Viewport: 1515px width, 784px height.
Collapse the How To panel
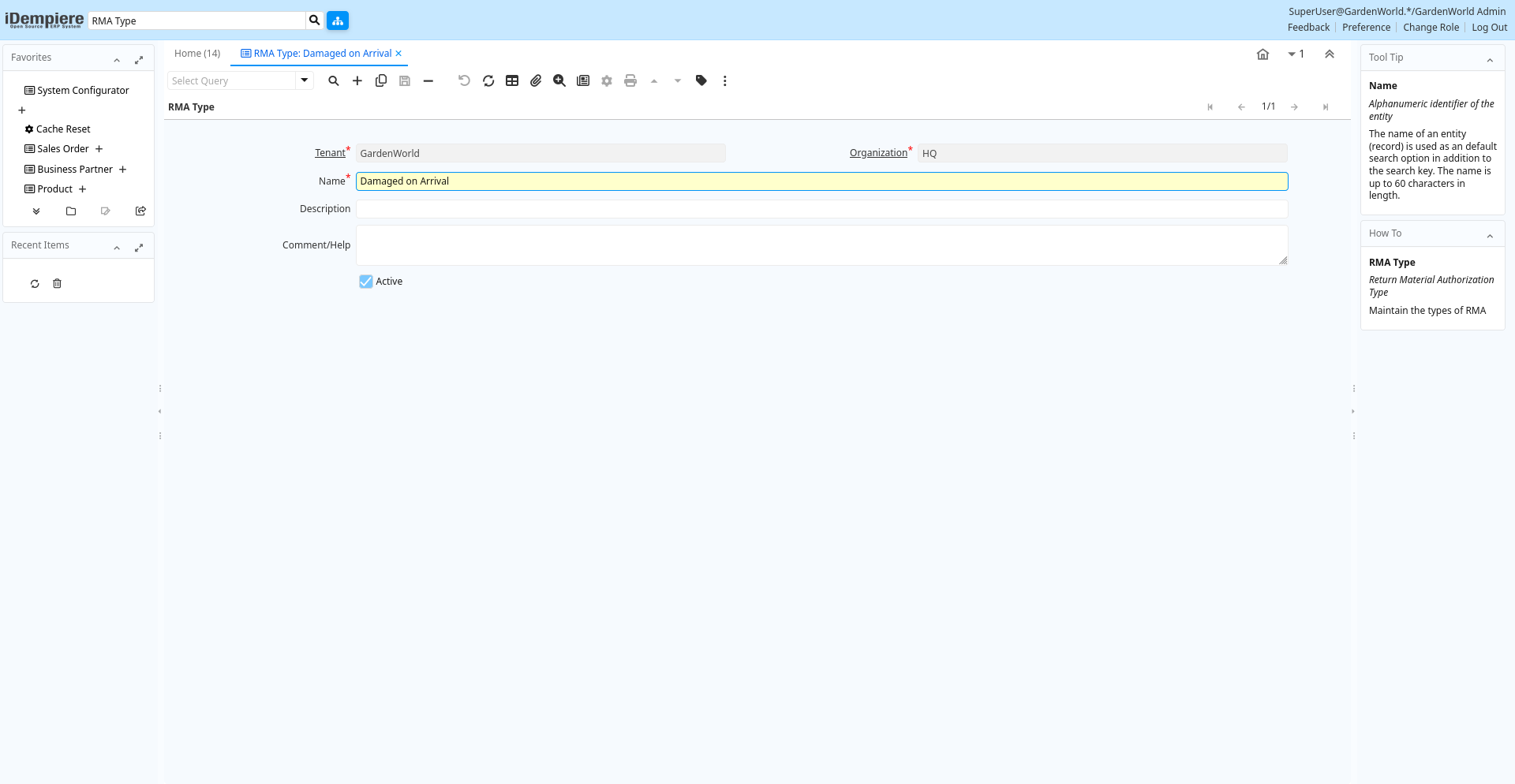tap(1490, 236)
